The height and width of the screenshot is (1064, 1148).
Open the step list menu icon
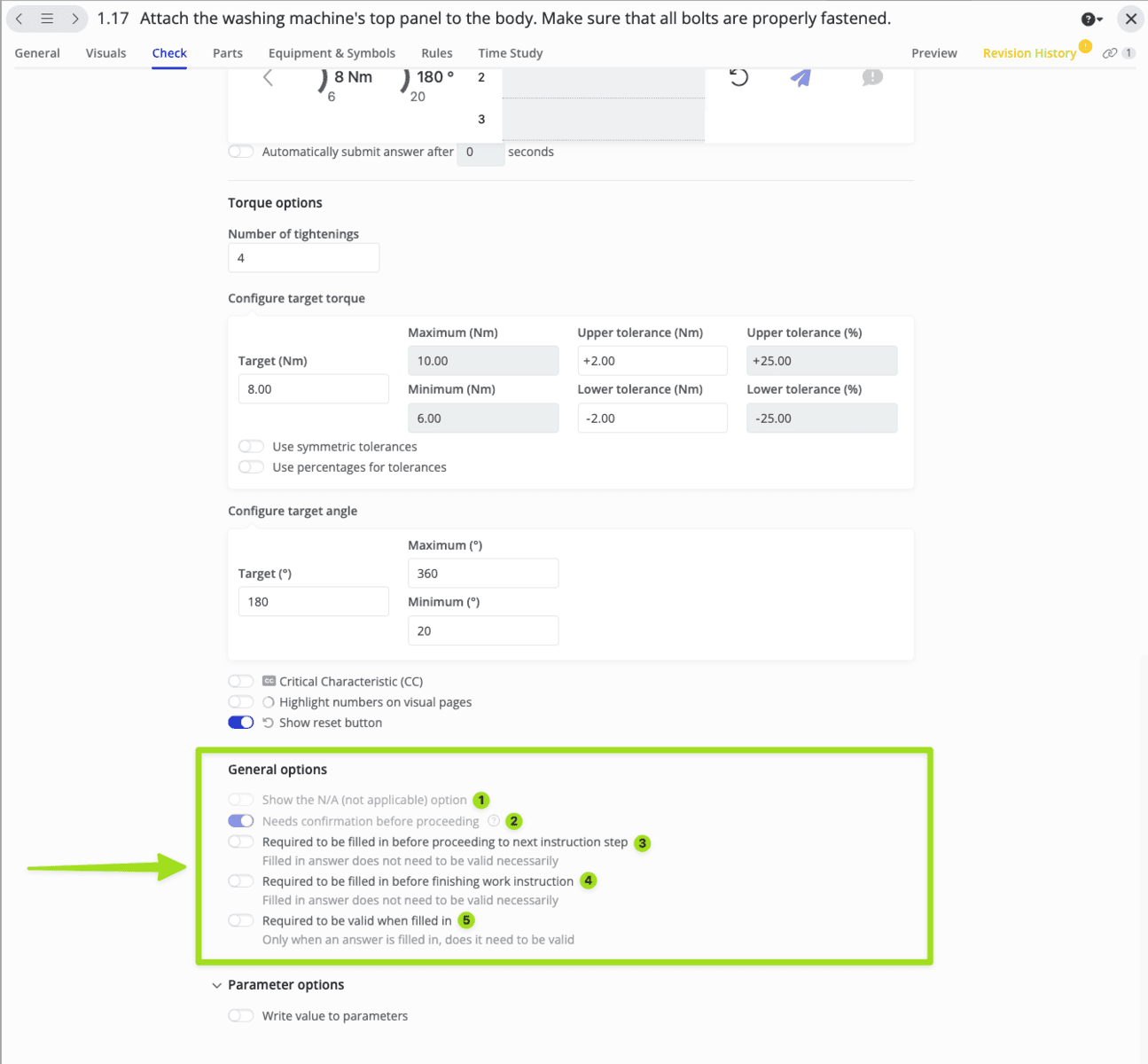tap(47, 19)
